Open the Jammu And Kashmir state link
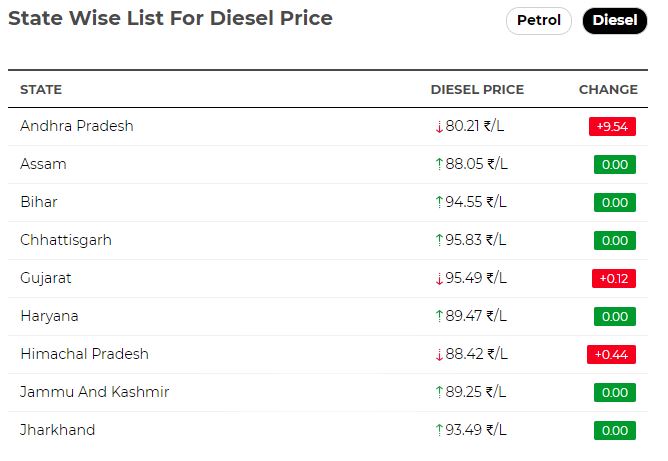 coord(95,392)
